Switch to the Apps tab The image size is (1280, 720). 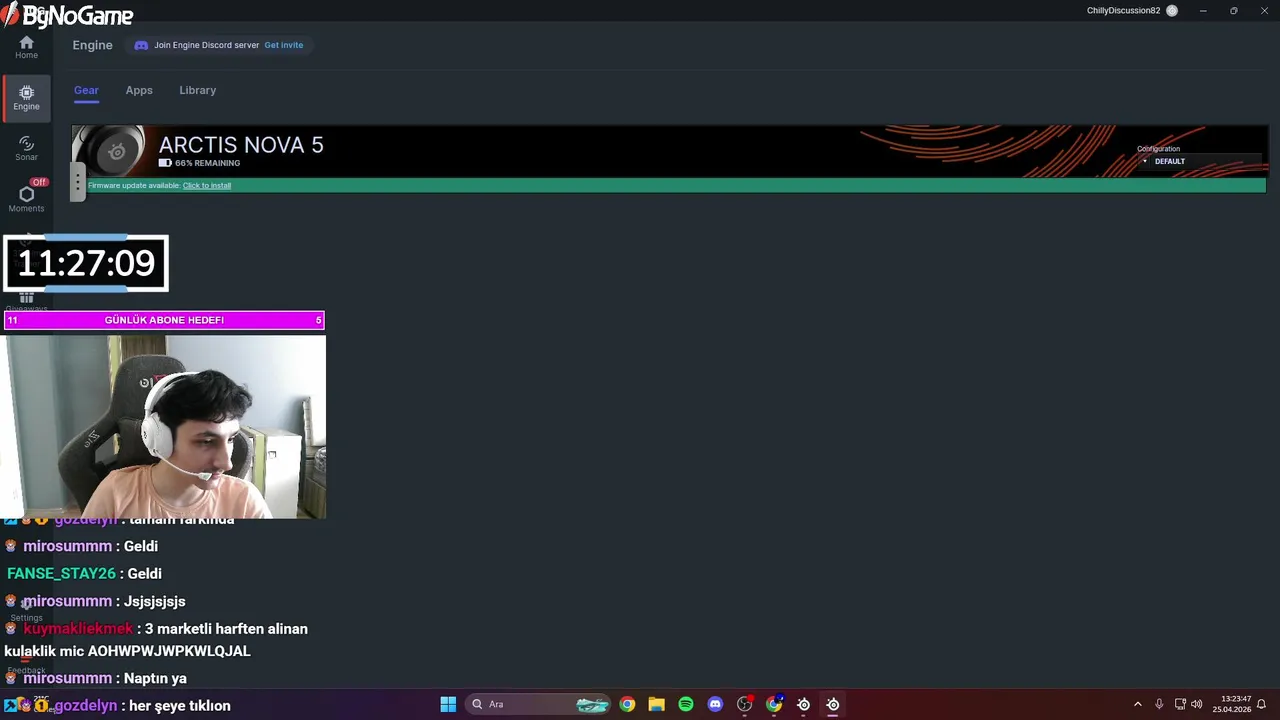[139, 90]
